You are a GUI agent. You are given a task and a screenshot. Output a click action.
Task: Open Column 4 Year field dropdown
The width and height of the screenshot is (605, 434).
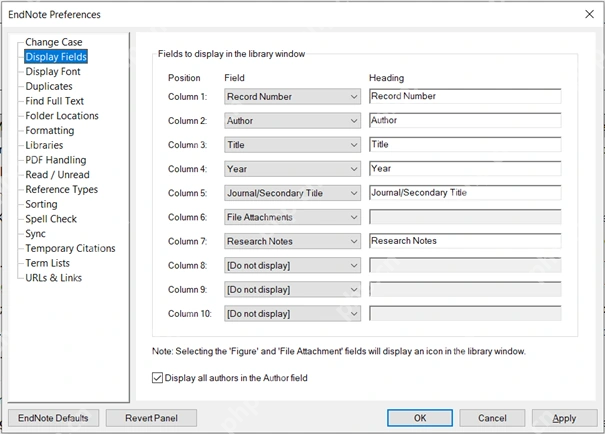292,169
